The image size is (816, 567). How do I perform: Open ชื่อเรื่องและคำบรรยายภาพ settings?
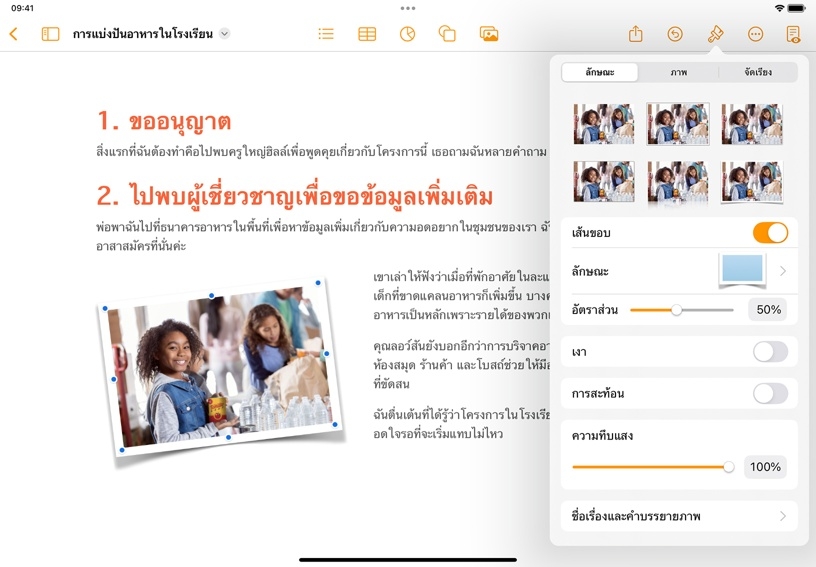click(x=679, y=517)
